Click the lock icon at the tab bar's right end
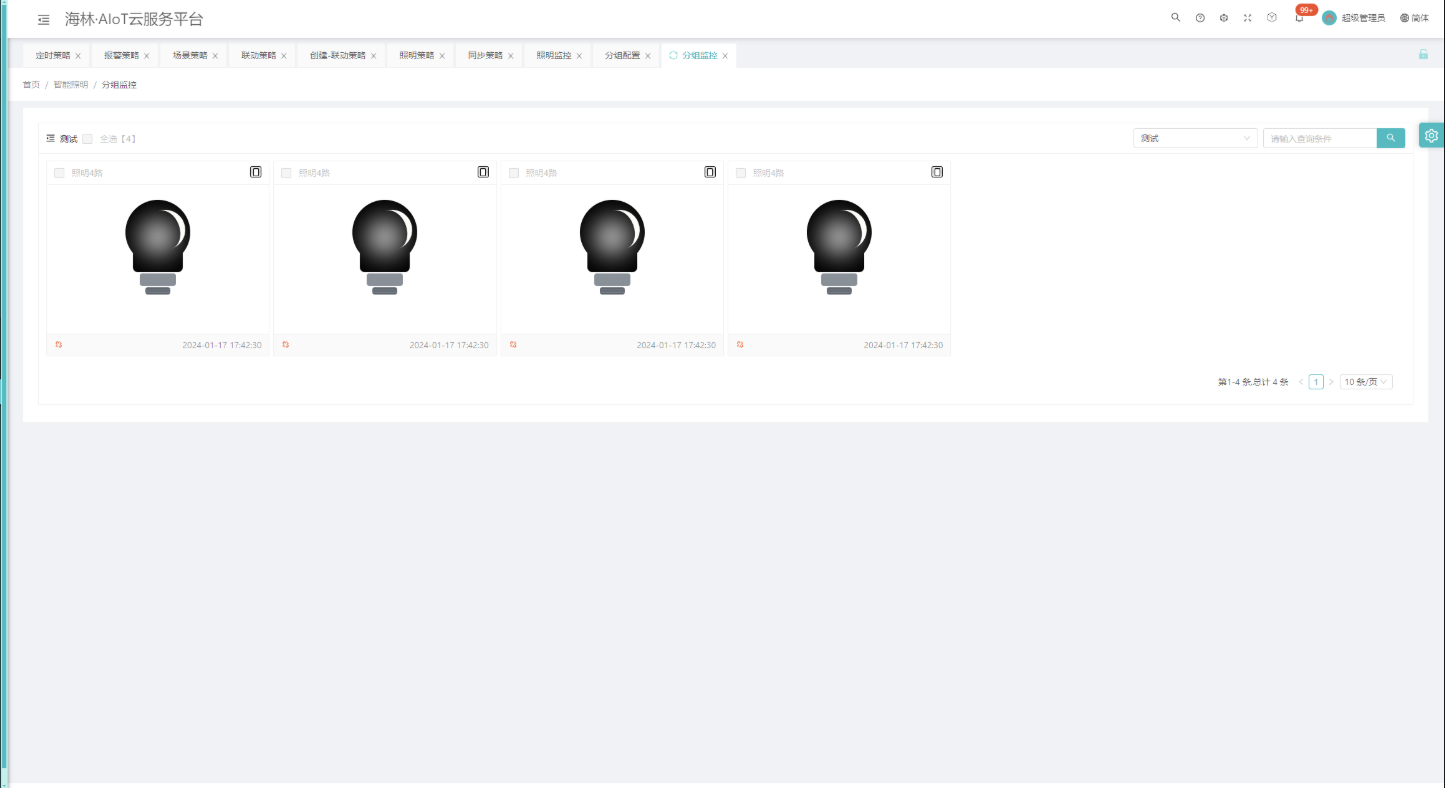The width and height of the screenshot is (1445, 788). click(x=1423, y=54)
